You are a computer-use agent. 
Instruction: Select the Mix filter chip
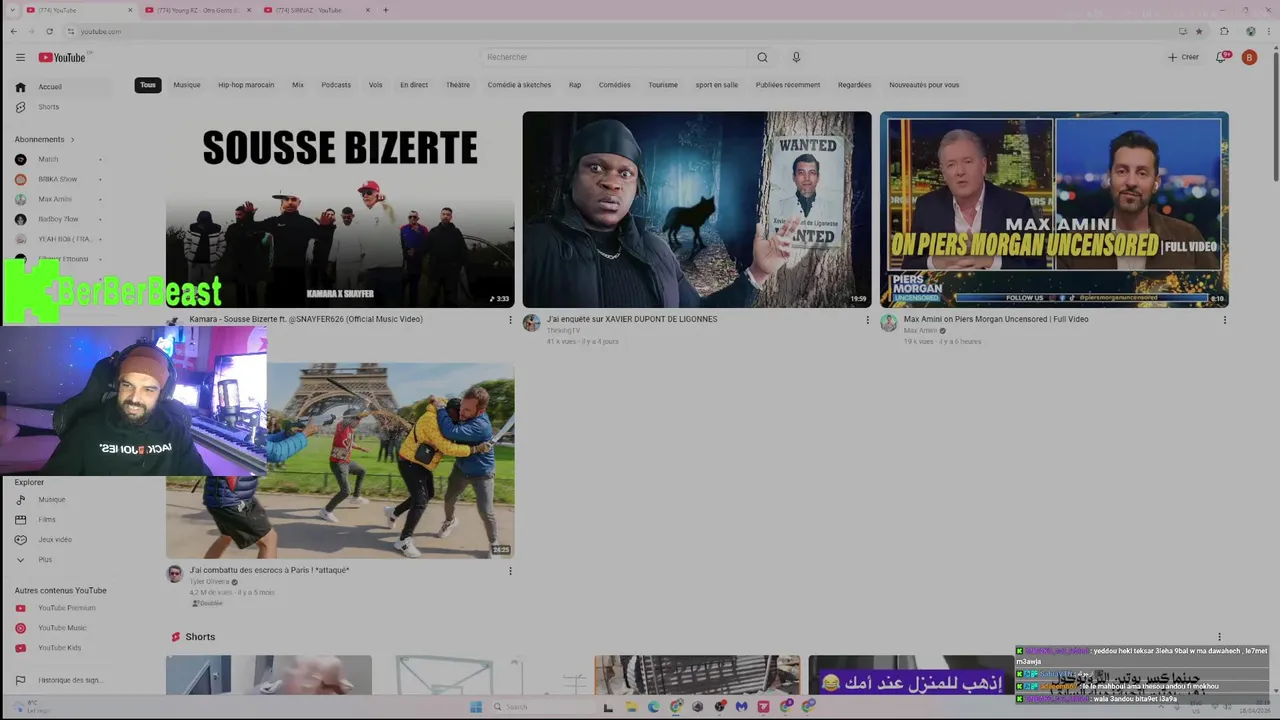(x=298, y=85)
